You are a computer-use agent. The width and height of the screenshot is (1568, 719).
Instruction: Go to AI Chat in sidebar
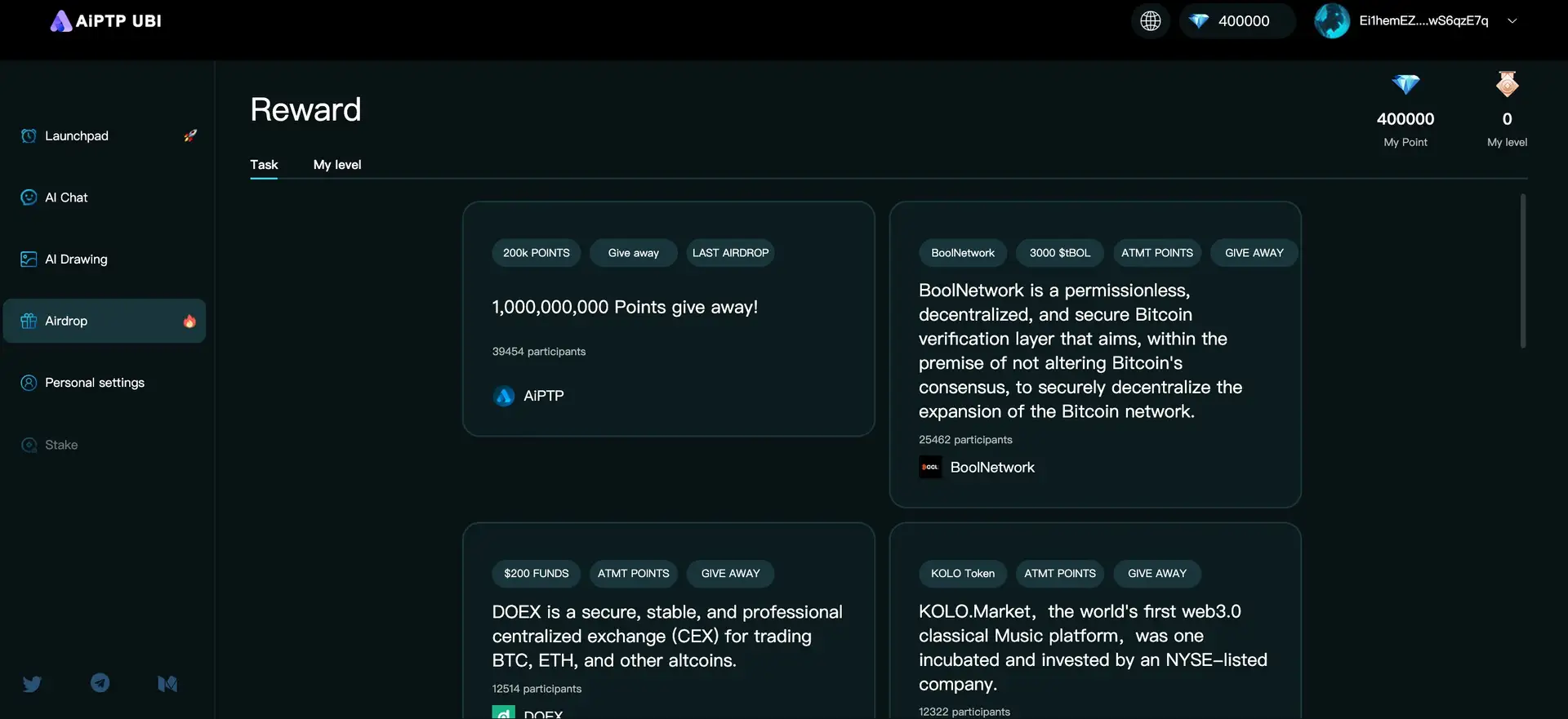pyautogui.click(x=66, y=198)
